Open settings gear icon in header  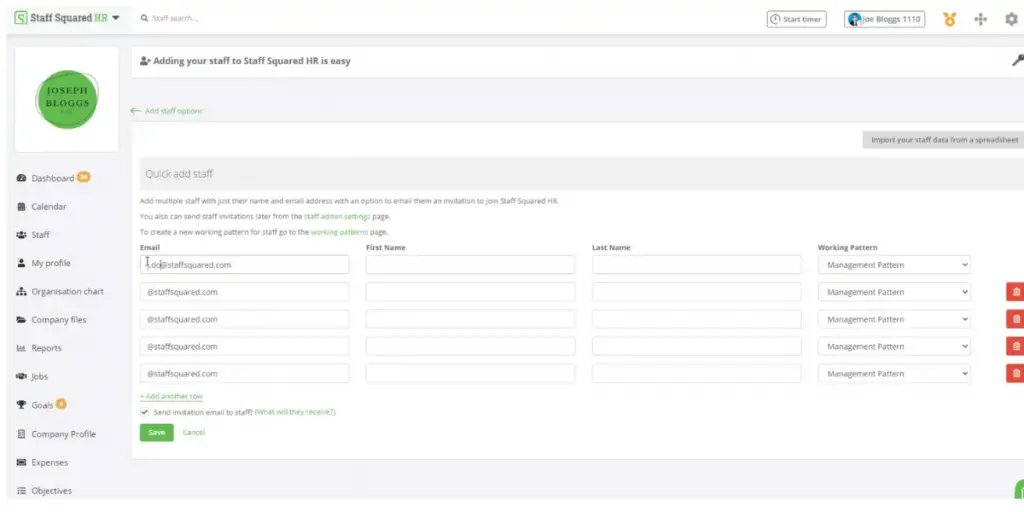tap(1011, 19)
